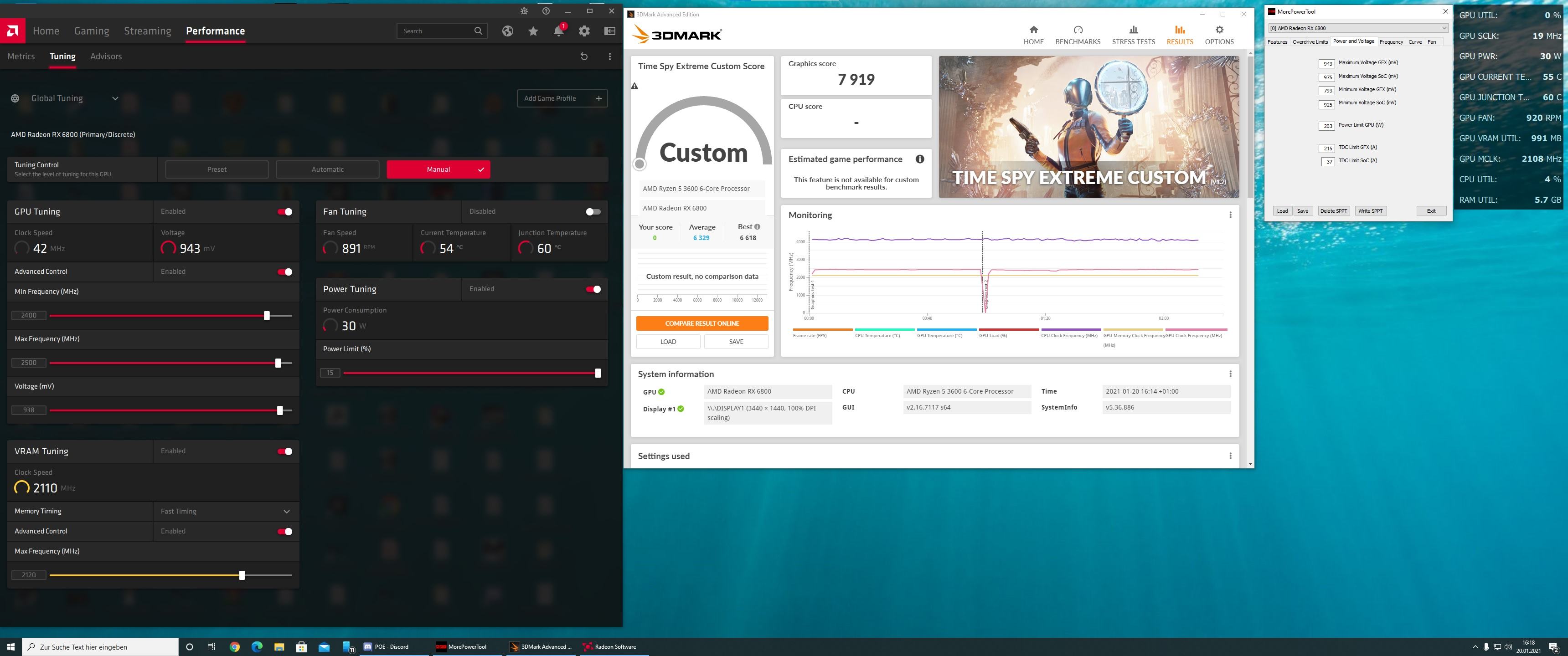The width and height of the screenshot is (1568, 656).
Task: Click Delete SPPT in MorePowerTool
Action: pyautogui.click(x=1333, y=211)
